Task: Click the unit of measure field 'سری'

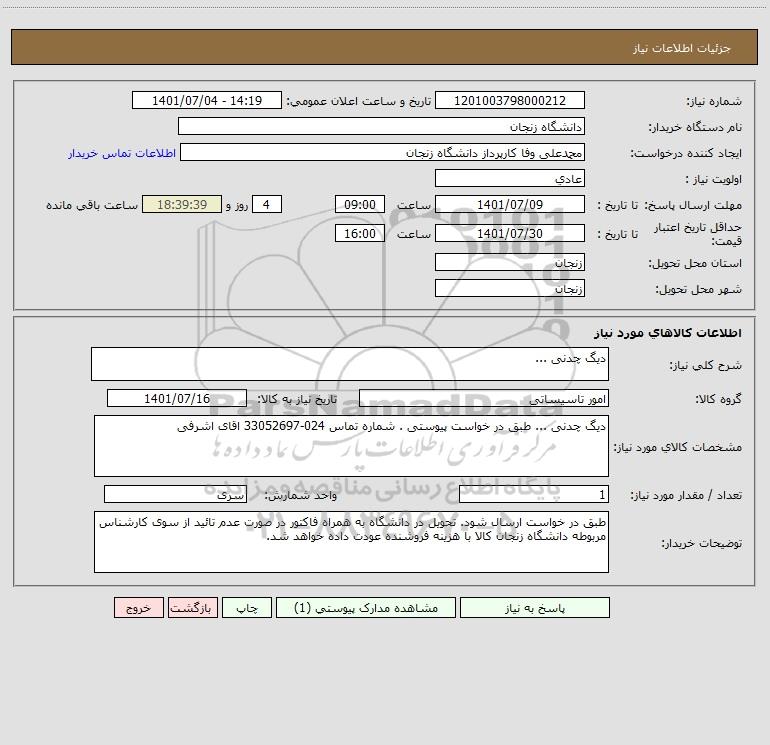Action: pyautogui.click(x=175, y=494)
